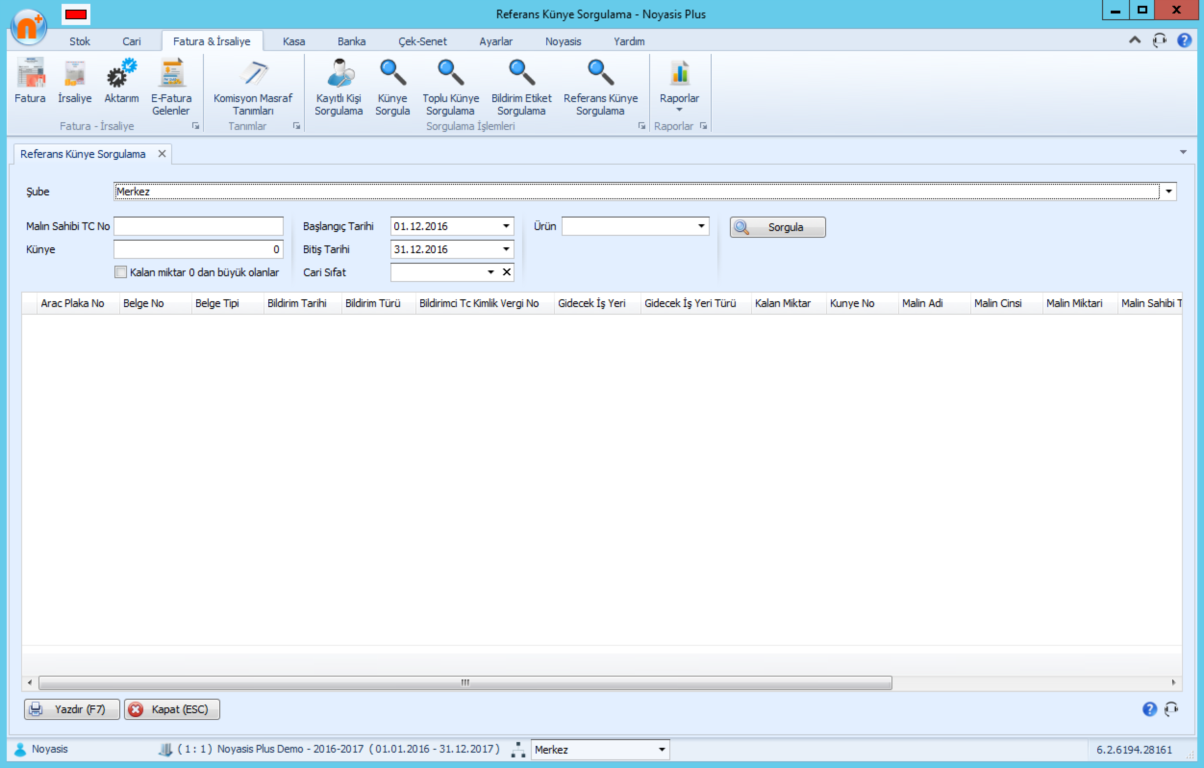
Task: Click the Noyasis user icon in status bar
Action: [20, 749]
